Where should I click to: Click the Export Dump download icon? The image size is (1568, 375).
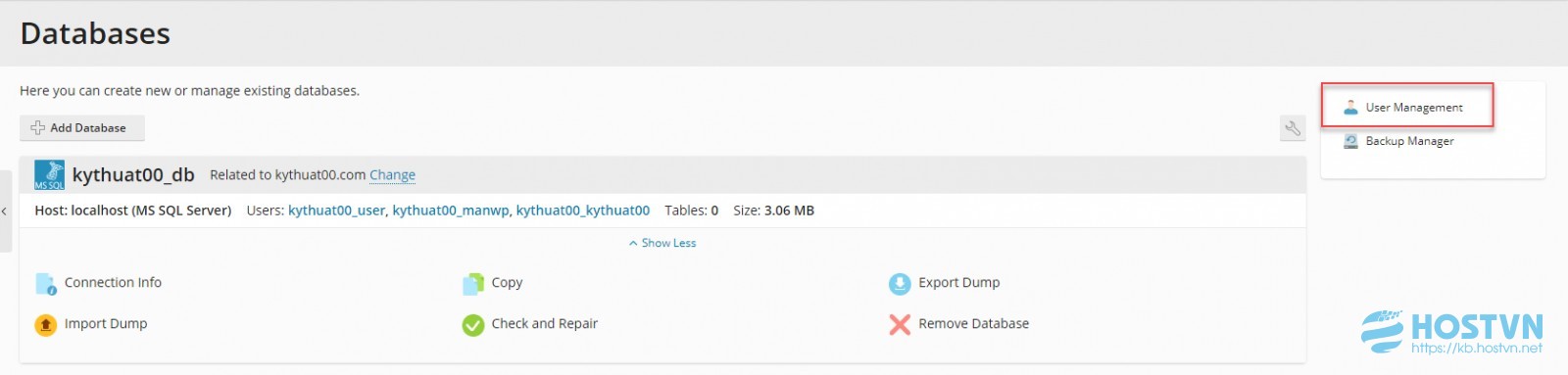pos(900,284)
